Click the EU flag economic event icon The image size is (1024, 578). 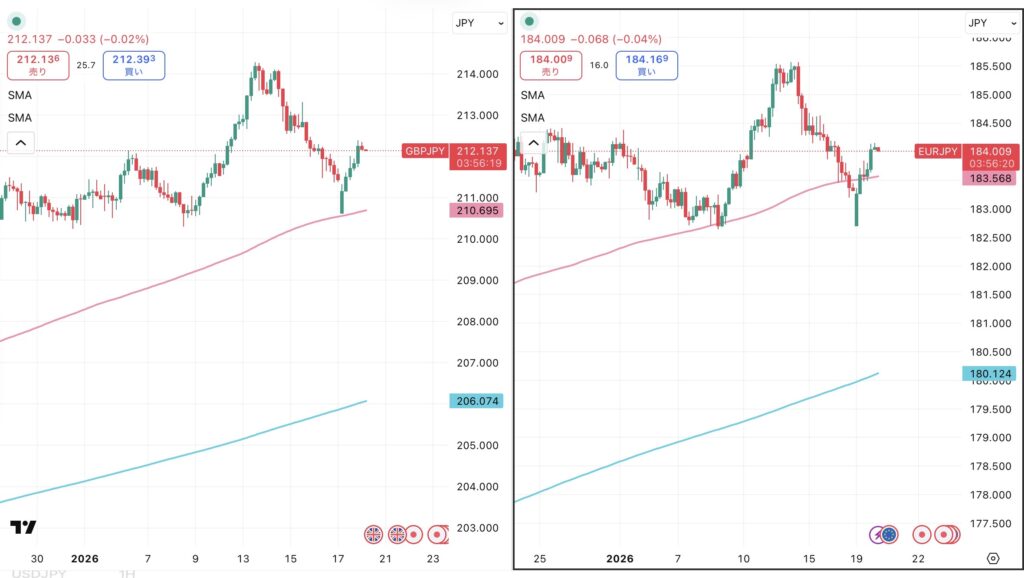coord(889,534)
